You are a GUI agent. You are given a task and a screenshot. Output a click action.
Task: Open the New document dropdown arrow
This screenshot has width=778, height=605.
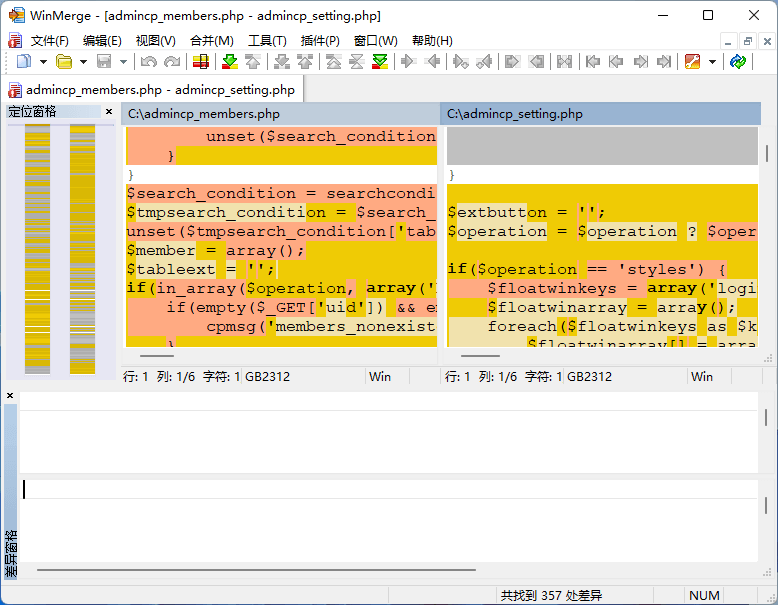[44, 62]
